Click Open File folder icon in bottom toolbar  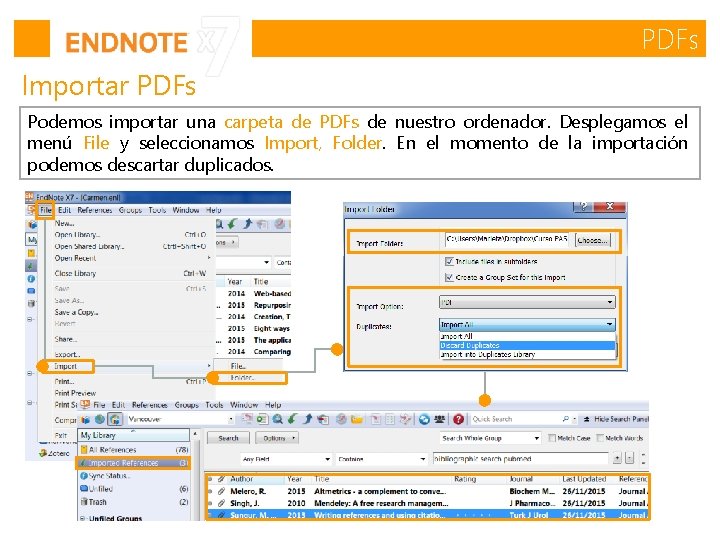(357, 419)
